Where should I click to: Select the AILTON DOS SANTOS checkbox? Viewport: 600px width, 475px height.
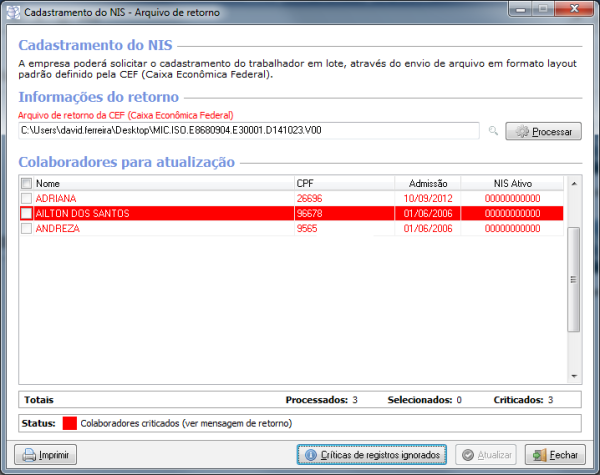pos(27,213)
